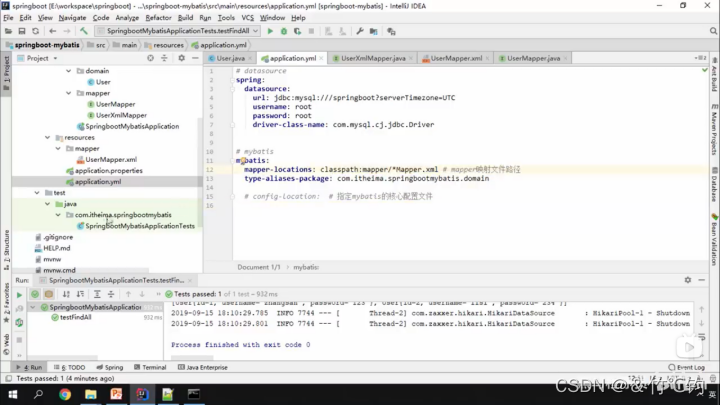Open project settings wrench icon

click(360, 31)
